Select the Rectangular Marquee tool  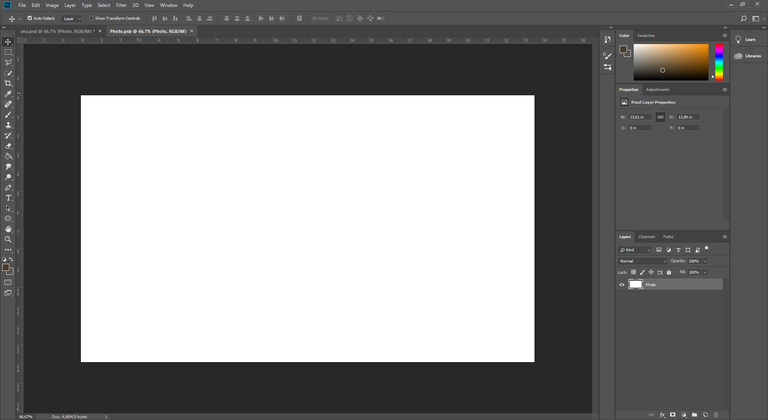coord(8,52)
